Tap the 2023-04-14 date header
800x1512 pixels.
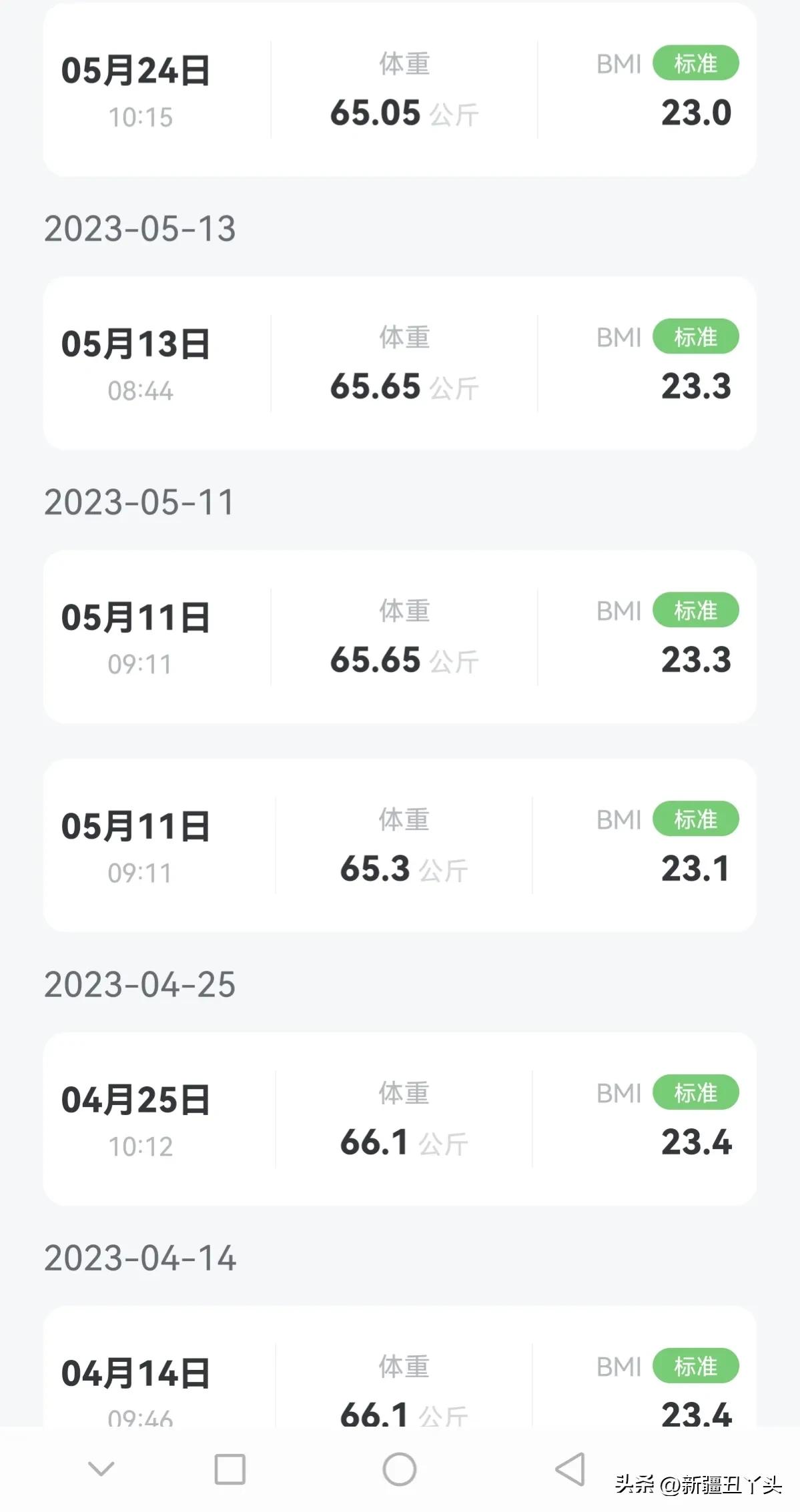[140, 1258]
